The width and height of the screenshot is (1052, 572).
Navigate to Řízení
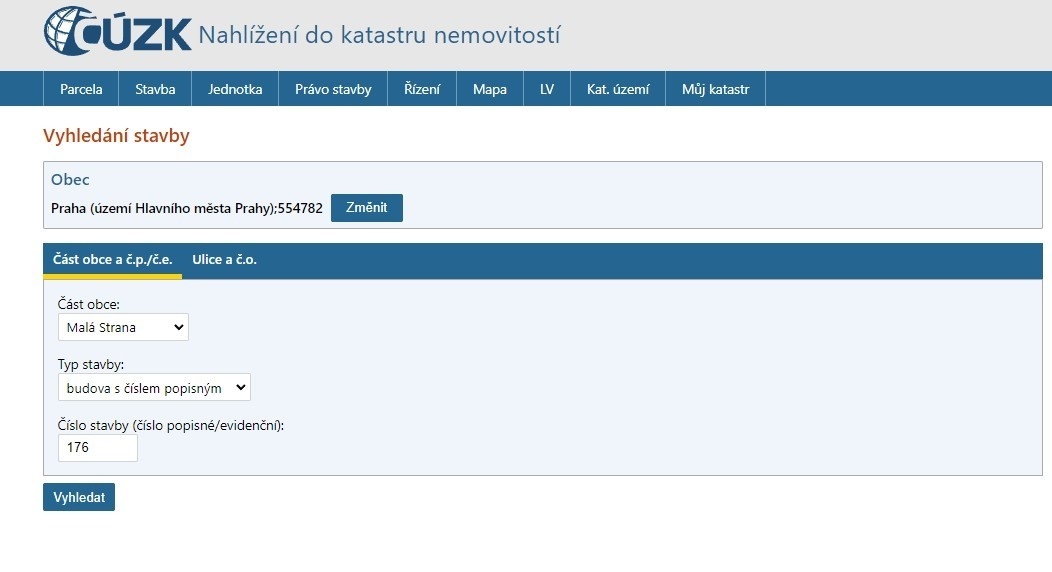click(x=422, y=89)
